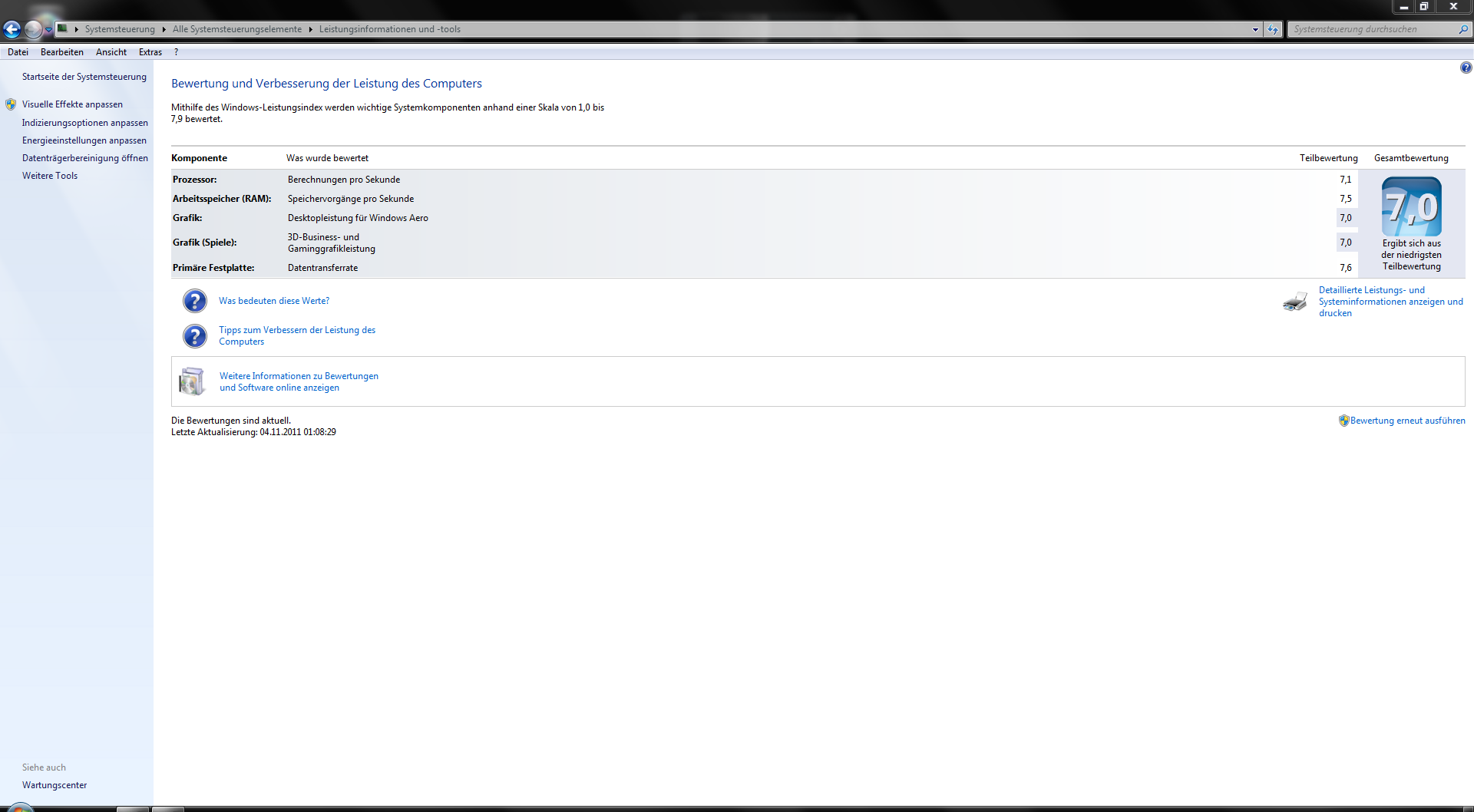Open Was bedeuten diese Werte? link
The height and width of the screenshot is (812, 1474).
point(274,301)
